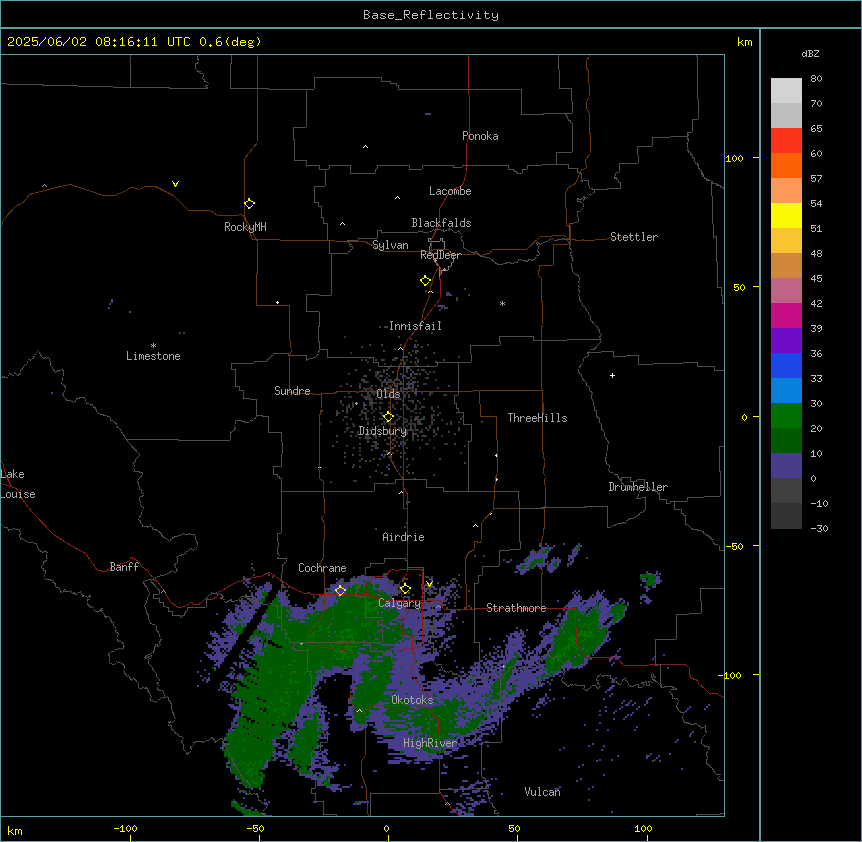Click the yellow diamond marker below Cochrane
The height and width of the screenshot is (842, 862).
340,590
